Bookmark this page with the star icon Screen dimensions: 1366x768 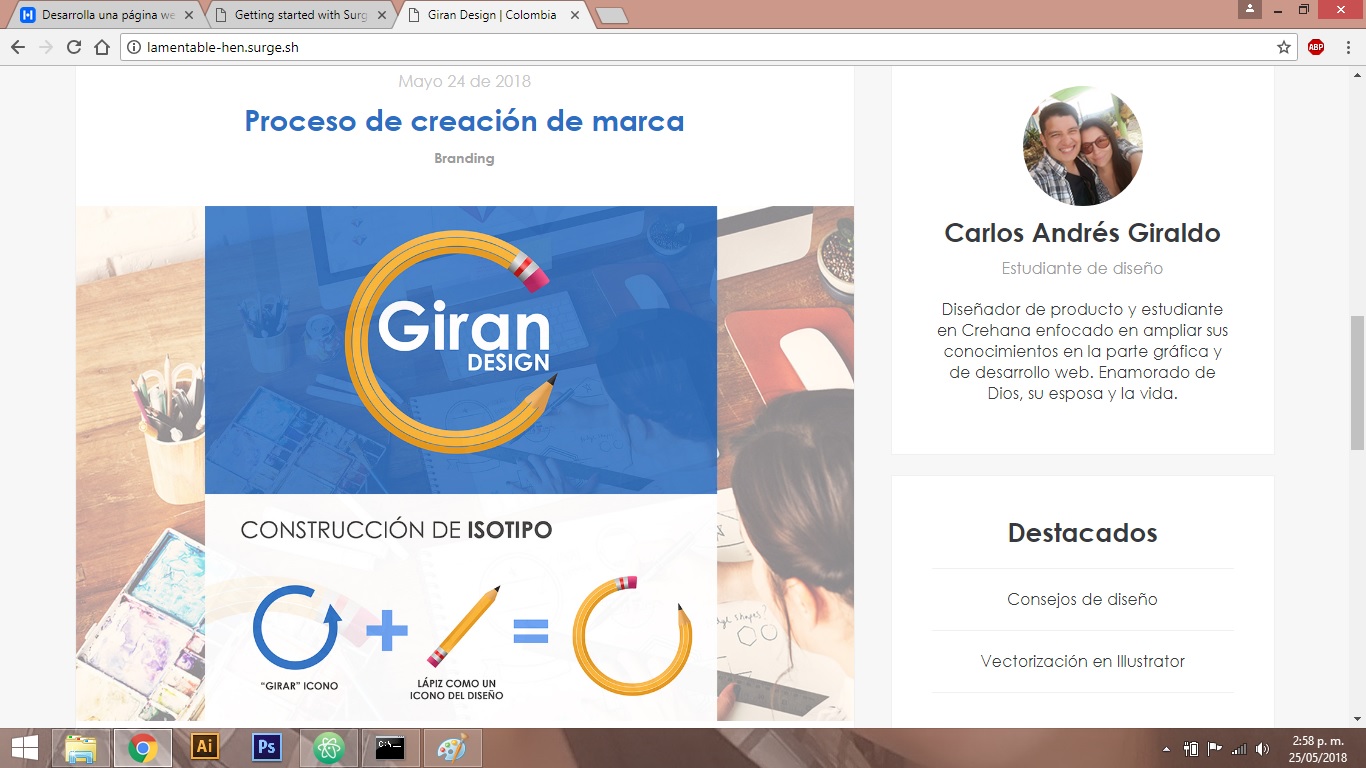coord(1284,47)
